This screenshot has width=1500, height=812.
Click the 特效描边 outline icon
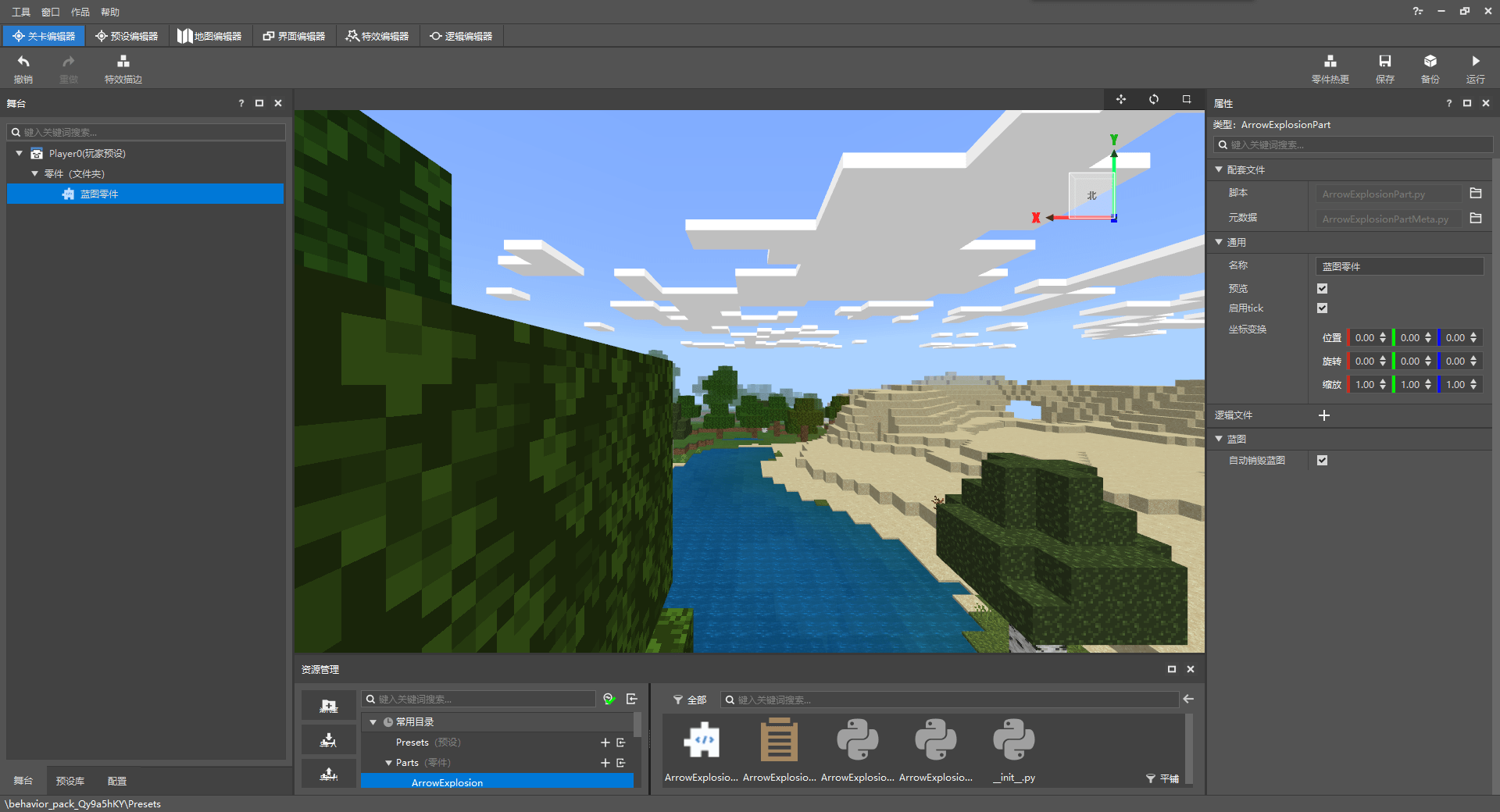coord(123,62)
